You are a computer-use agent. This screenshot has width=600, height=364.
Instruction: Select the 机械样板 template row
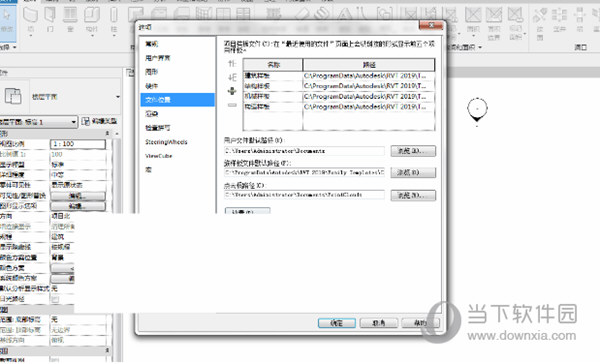point(339,96)
